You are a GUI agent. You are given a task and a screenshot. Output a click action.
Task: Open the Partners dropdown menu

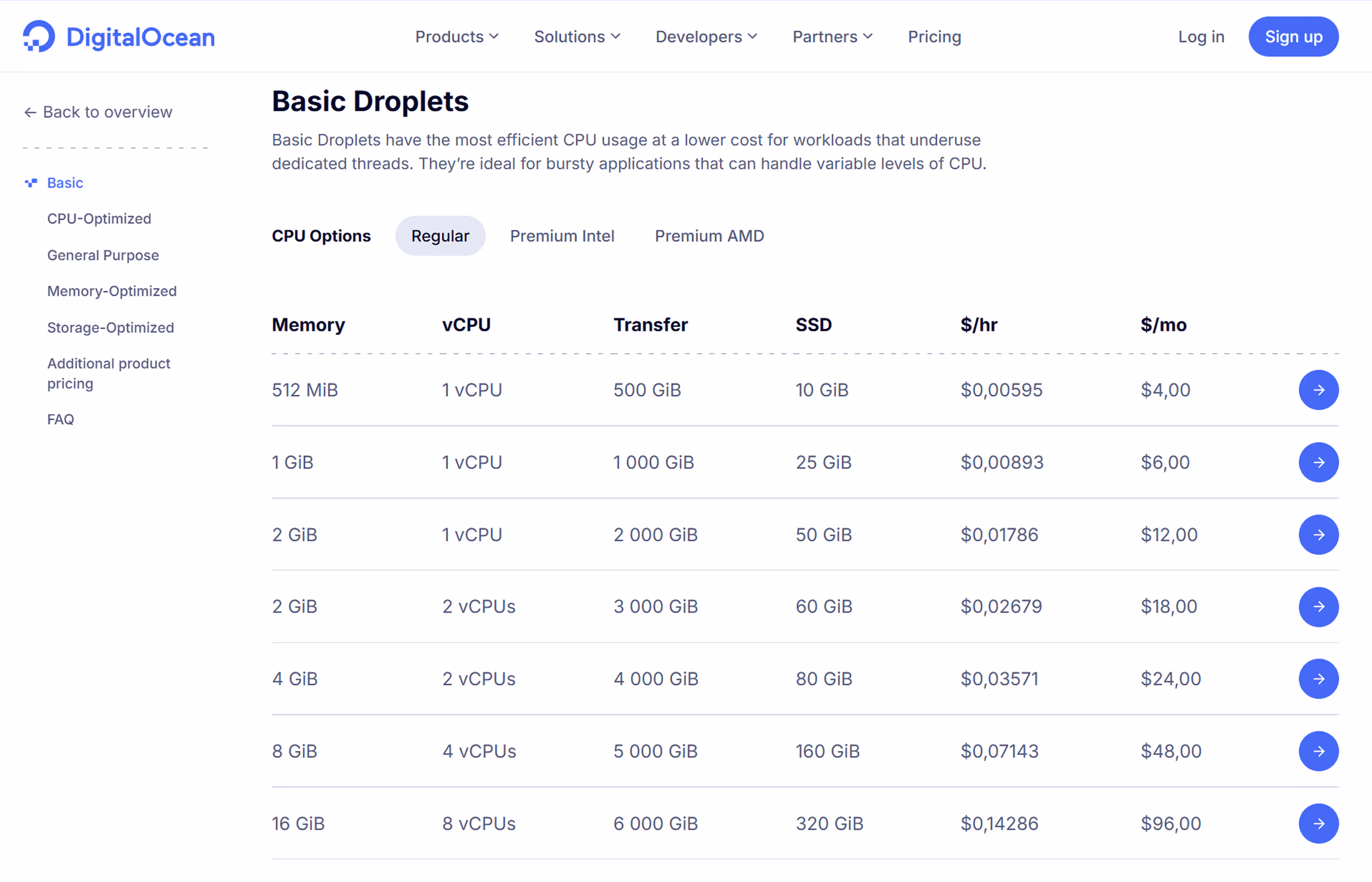[x=832, y=37]
